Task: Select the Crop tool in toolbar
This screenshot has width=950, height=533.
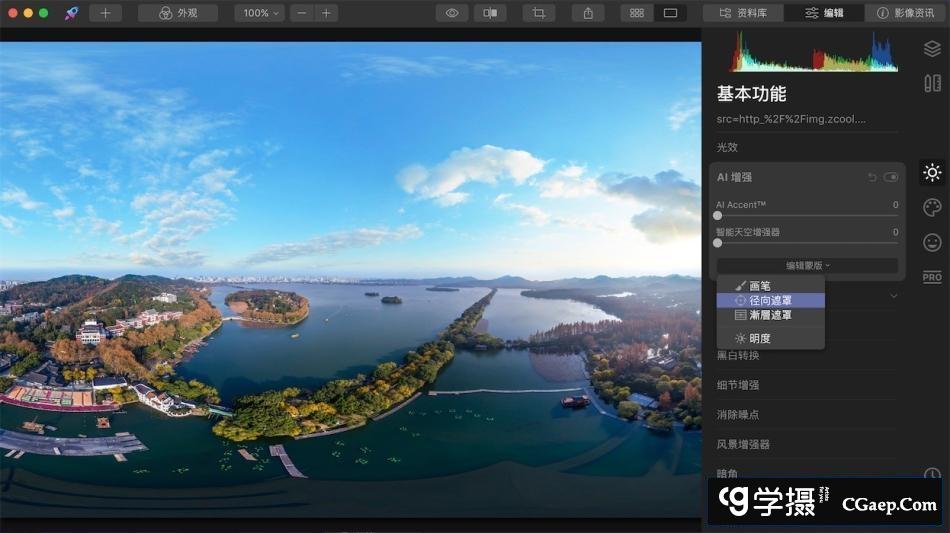Action: (x=538, y=13)
